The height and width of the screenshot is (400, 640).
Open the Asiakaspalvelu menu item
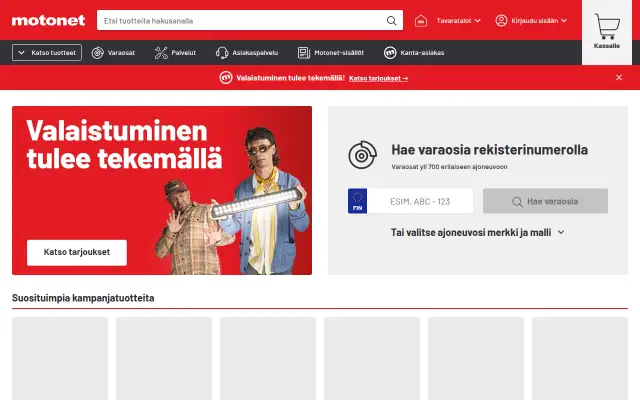point(247,53)
